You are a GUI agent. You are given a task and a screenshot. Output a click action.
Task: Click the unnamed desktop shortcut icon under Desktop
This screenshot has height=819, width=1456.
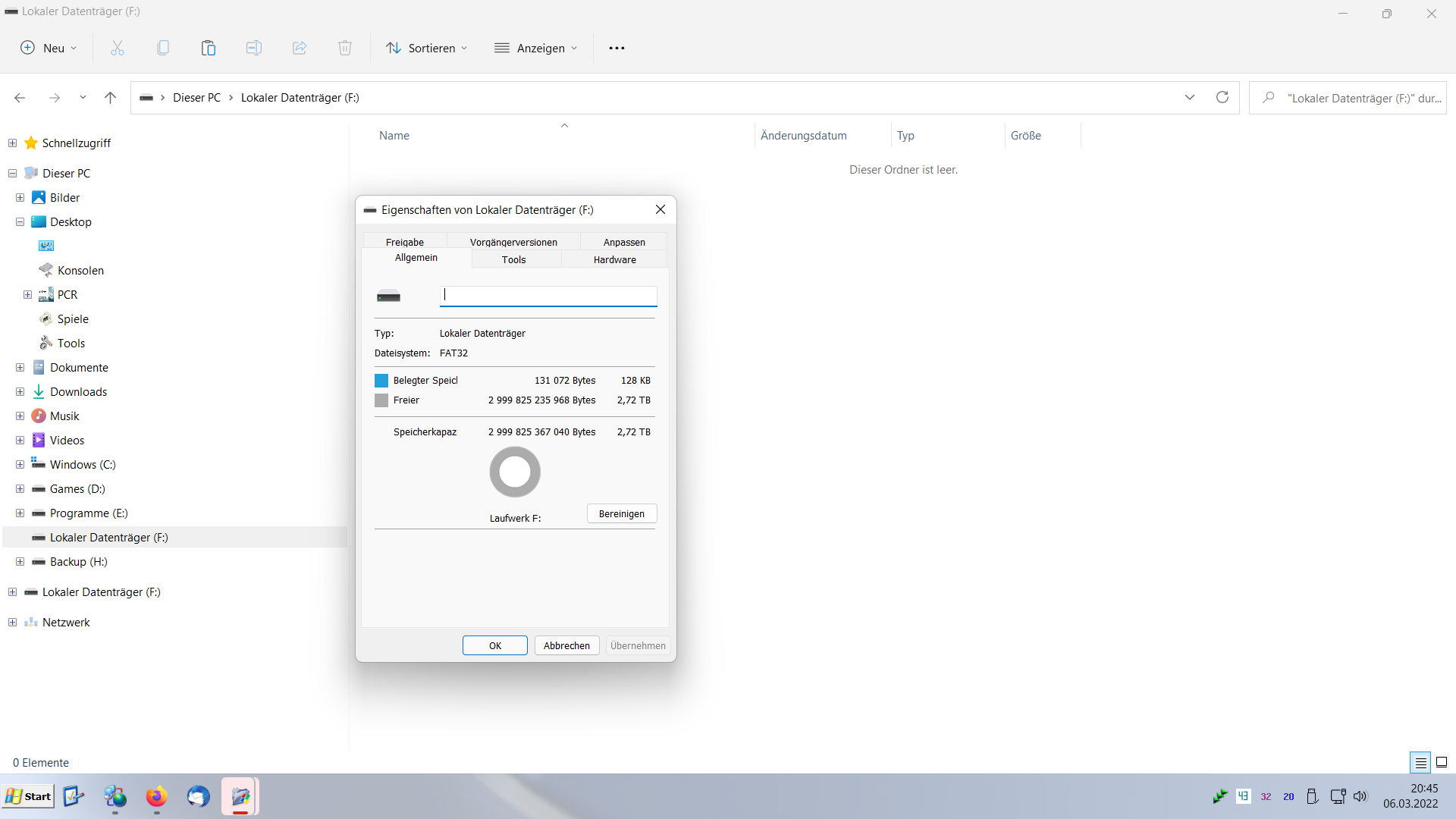[x=46, y=246]
